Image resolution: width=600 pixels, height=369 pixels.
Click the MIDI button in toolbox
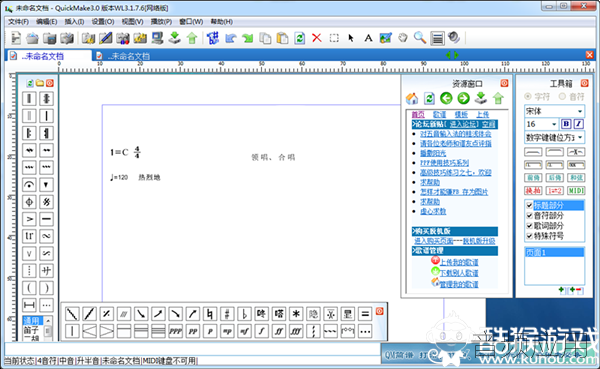[x=576, y=190]
